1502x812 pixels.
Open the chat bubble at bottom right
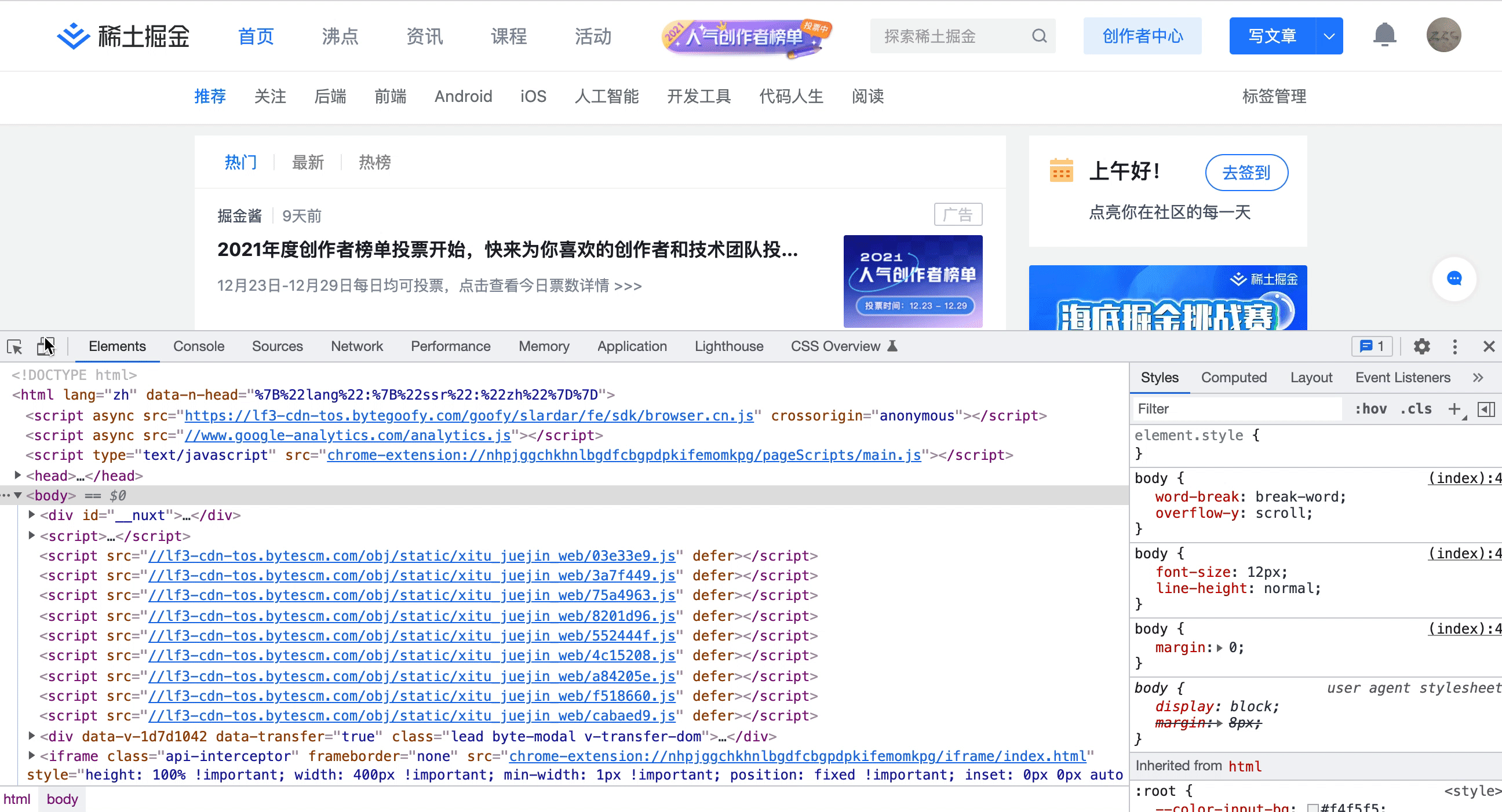(1454, 279)
